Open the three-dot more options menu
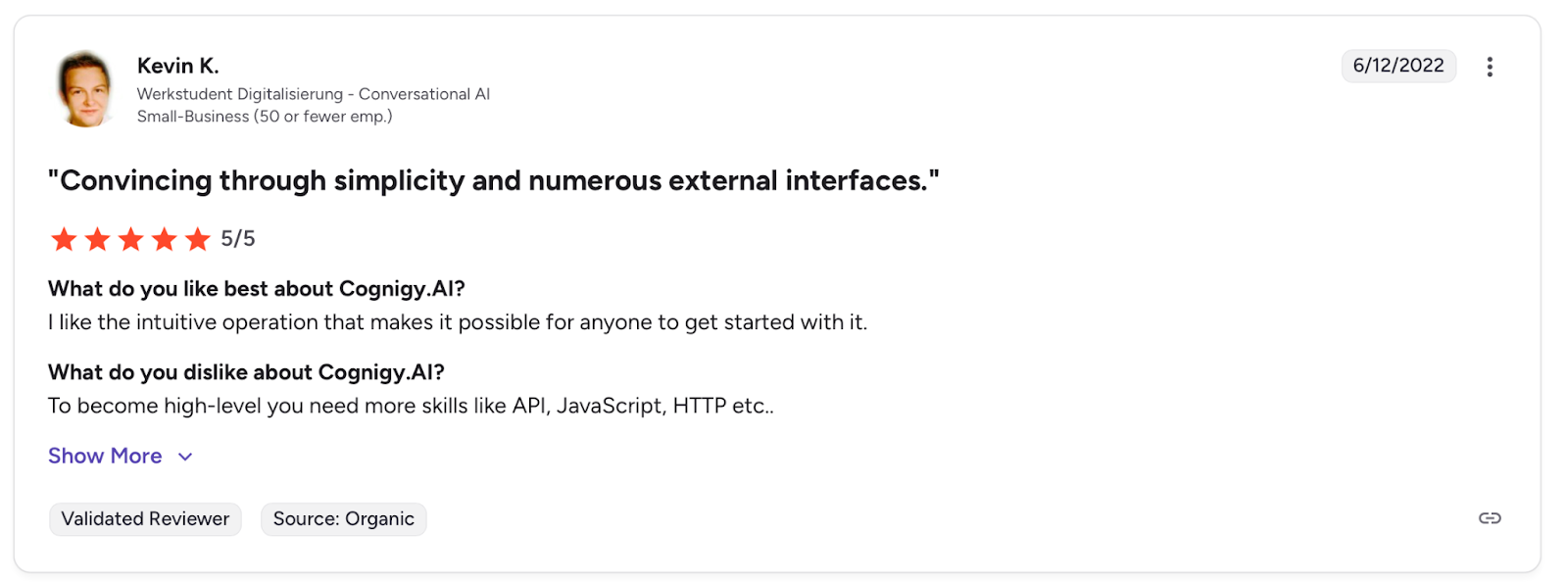Screen dimensions: 1568x582 click(x=1489, y=67)
